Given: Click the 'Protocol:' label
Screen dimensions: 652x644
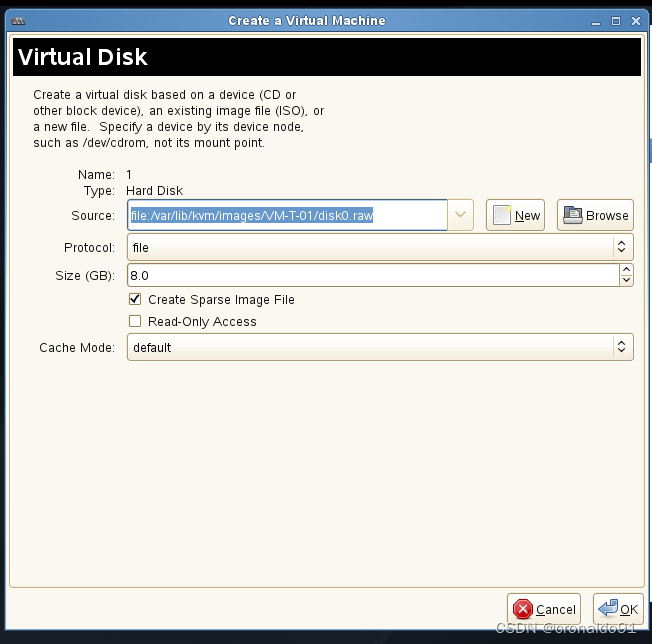Looking at the screenshot, I should [89, 247].
